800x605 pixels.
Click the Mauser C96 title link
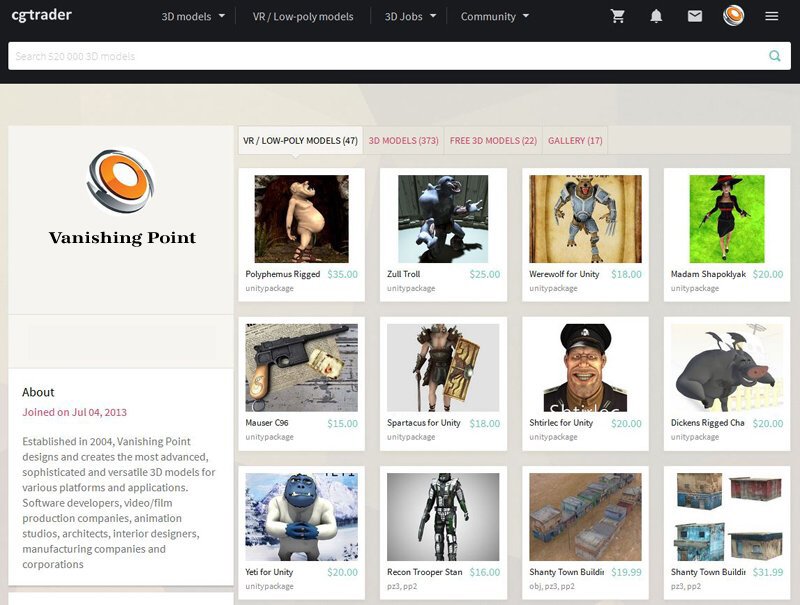(267, 423)
